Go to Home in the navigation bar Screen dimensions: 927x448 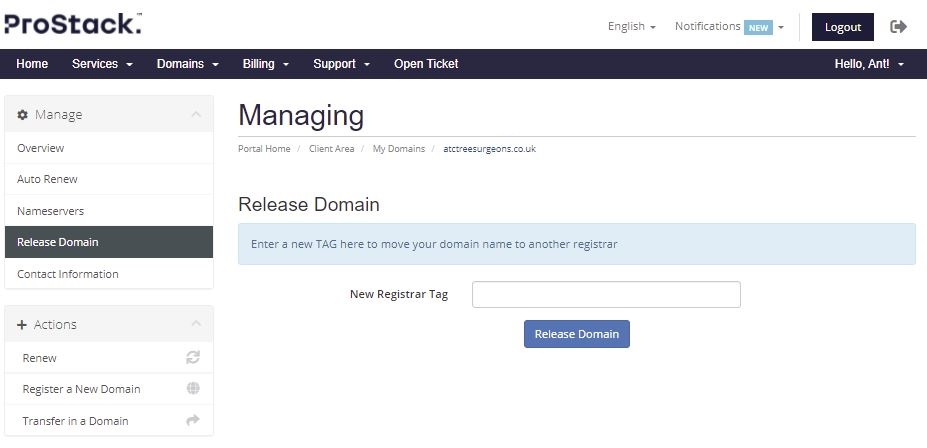click(32, 64)
